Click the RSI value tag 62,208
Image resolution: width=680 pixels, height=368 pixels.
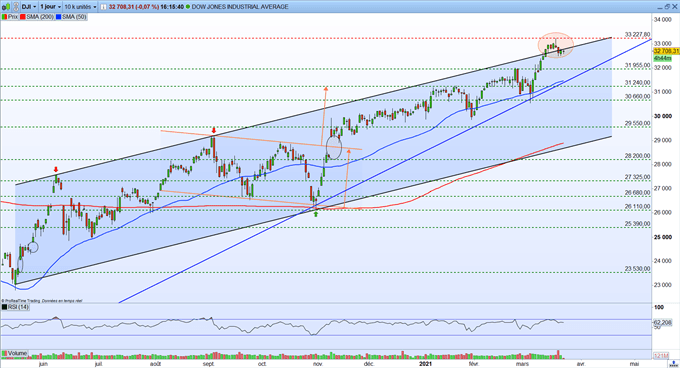point(662,323)
